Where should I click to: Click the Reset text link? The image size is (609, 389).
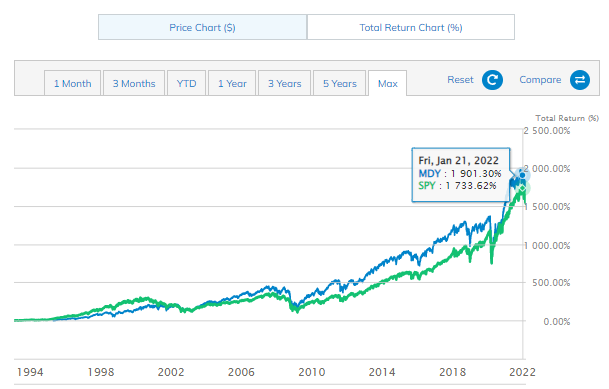[x=460, y=80]
